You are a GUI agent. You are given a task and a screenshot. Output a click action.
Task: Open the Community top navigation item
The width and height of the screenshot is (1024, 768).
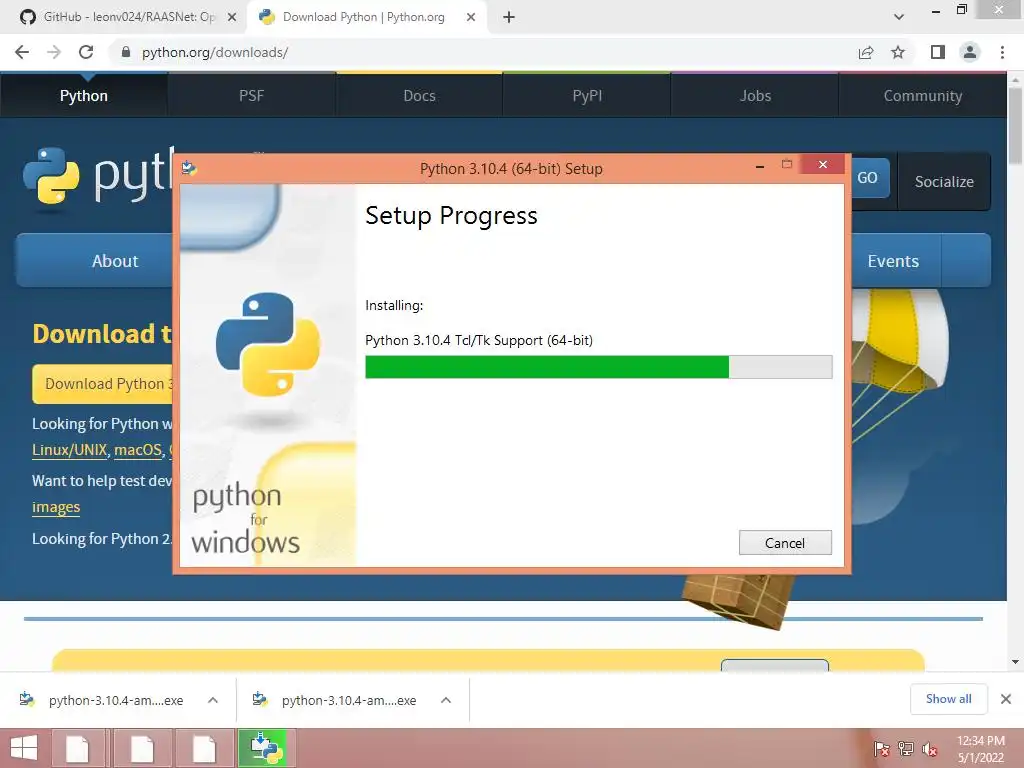(923, 96)
